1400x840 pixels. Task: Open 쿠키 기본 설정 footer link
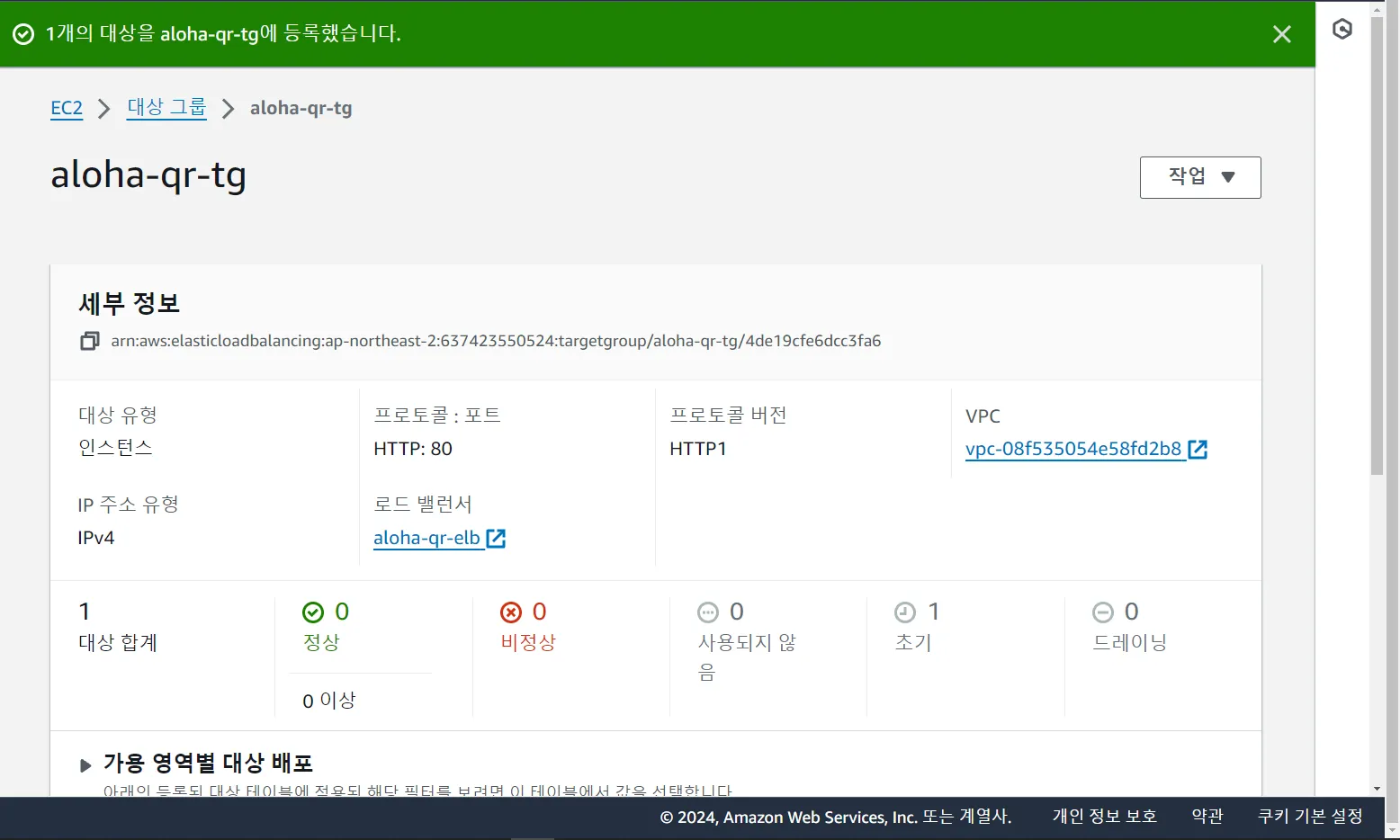pyautogui.click(x=1310, y=817)
